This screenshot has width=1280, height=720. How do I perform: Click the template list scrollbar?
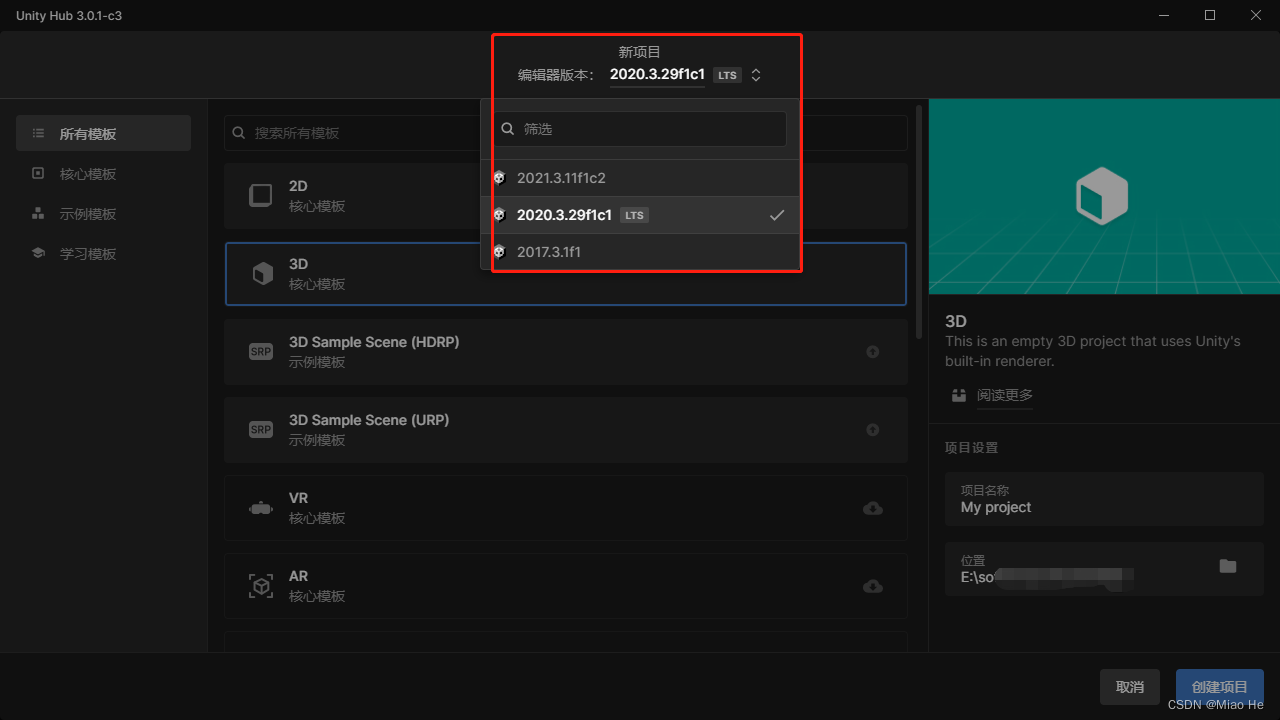919,222
